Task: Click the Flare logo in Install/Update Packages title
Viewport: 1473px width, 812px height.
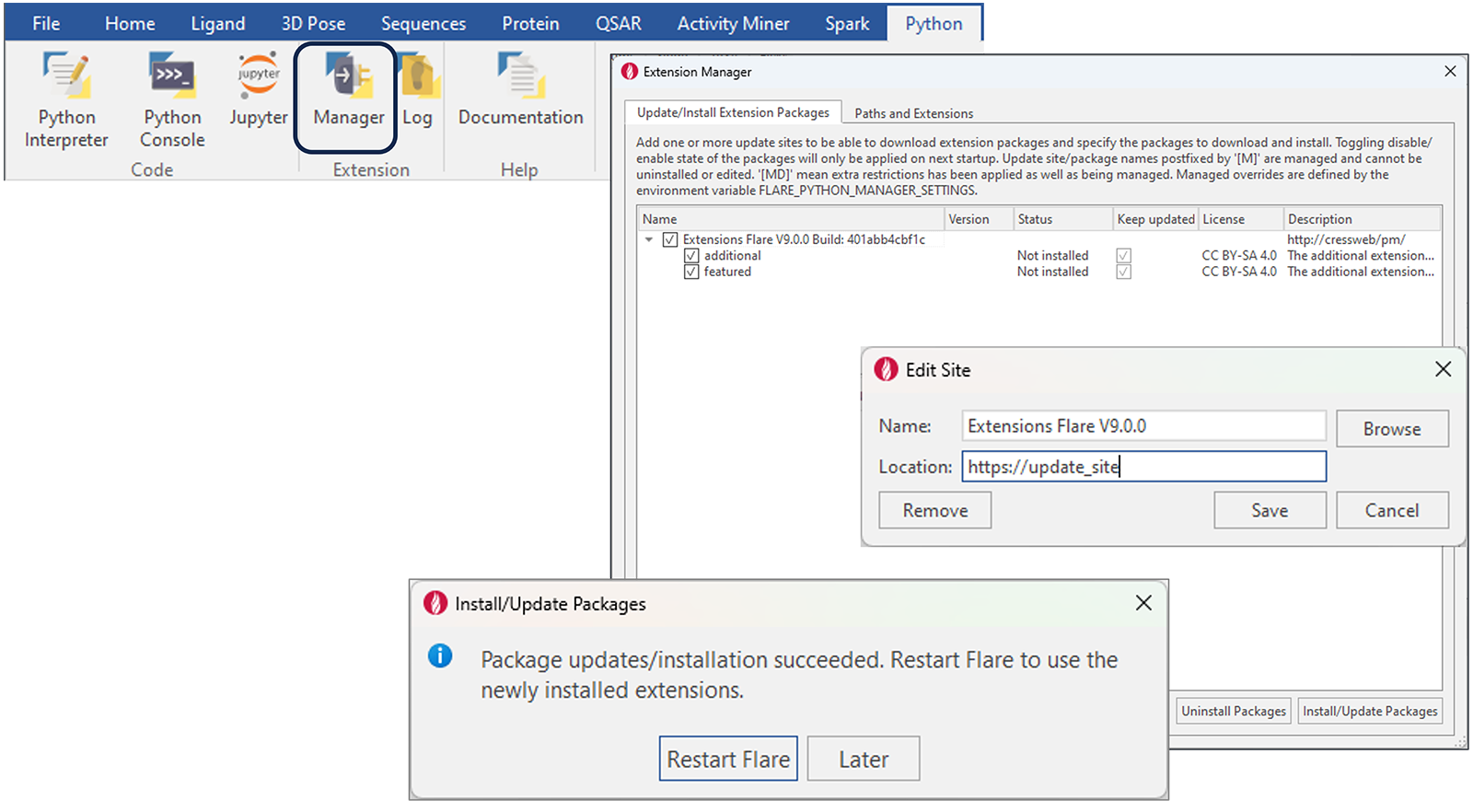Action: click(435, 603)
